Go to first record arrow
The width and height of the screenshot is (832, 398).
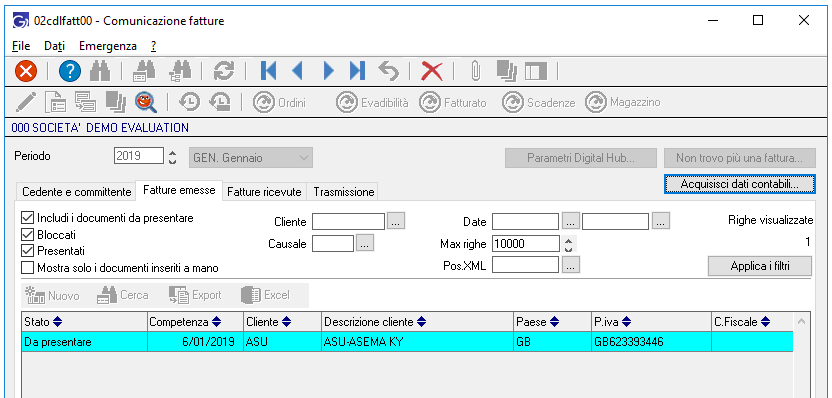tap(268, 71)
